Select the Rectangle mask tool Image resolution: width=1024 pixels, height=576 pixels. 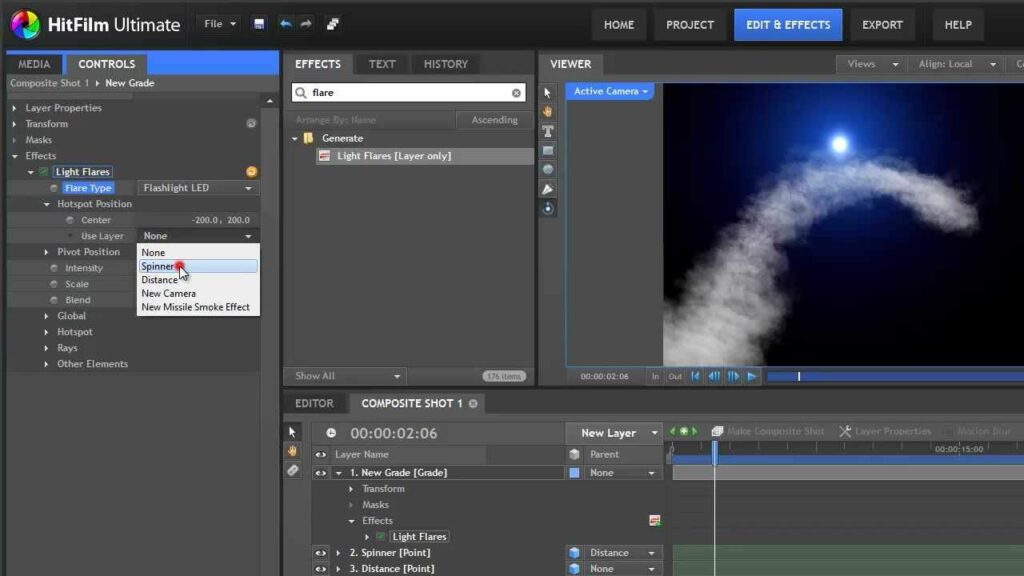547,151
